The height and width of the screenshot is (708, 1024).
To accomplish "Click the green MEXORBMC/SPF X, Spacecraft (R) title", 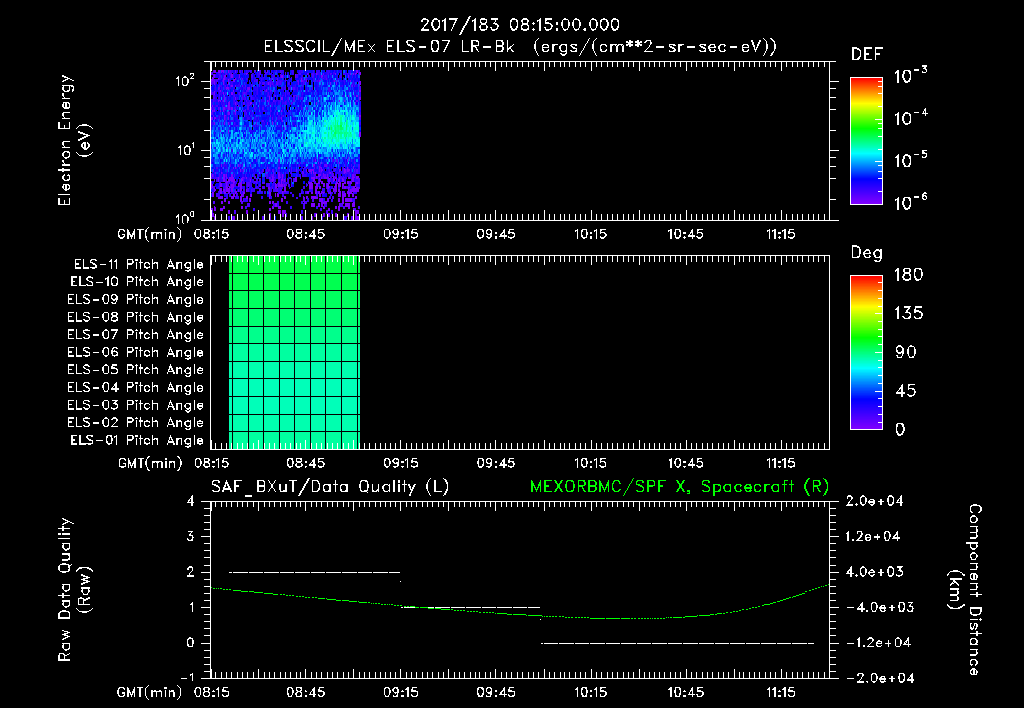I will tap(679, 487).
